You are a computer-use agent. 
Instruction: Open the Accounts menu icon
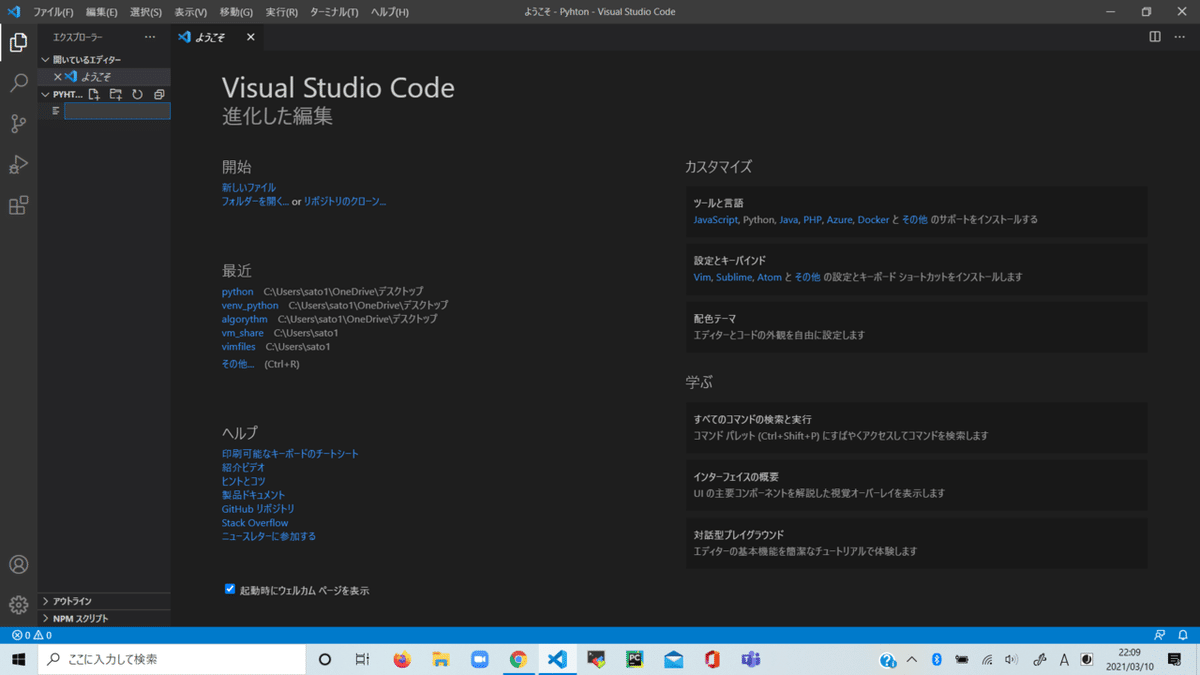18,564
